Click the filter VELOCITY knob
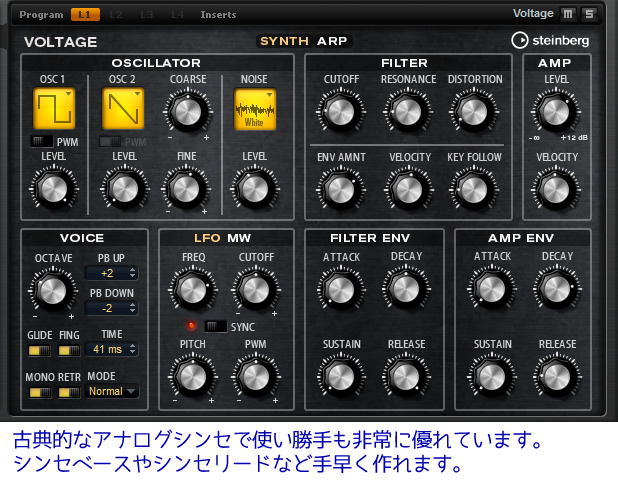 pos(409,189)
